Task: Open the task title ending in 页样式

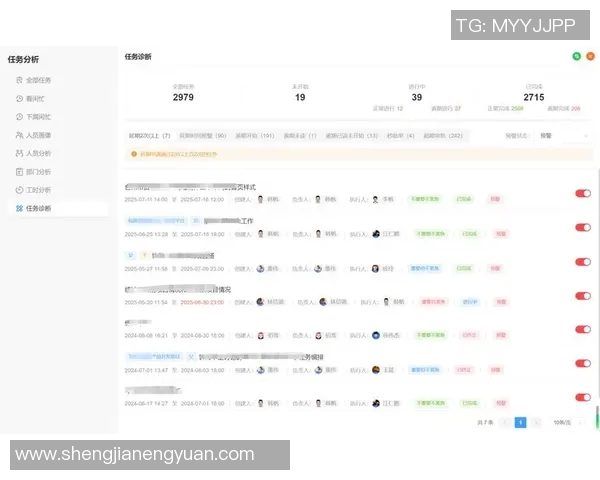Action: 190,187
